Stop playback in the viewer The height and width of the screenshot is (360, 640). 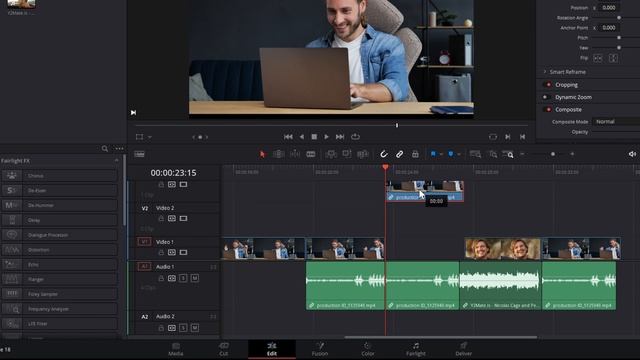click(314, 137)
